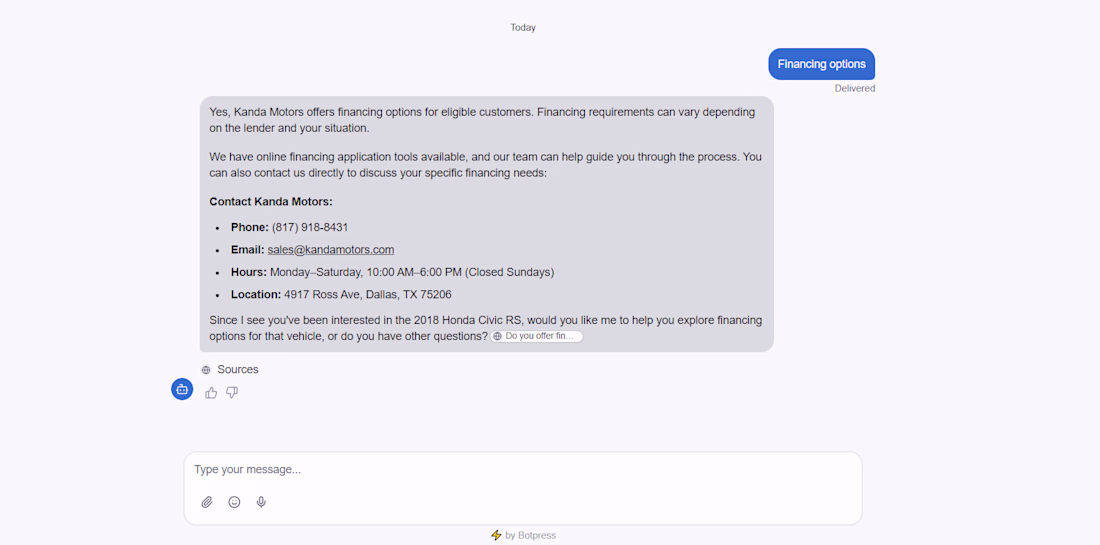Click the paperclip attach file icon
Viewport: 1100px width, 545px height.
[x=207, y=502]
